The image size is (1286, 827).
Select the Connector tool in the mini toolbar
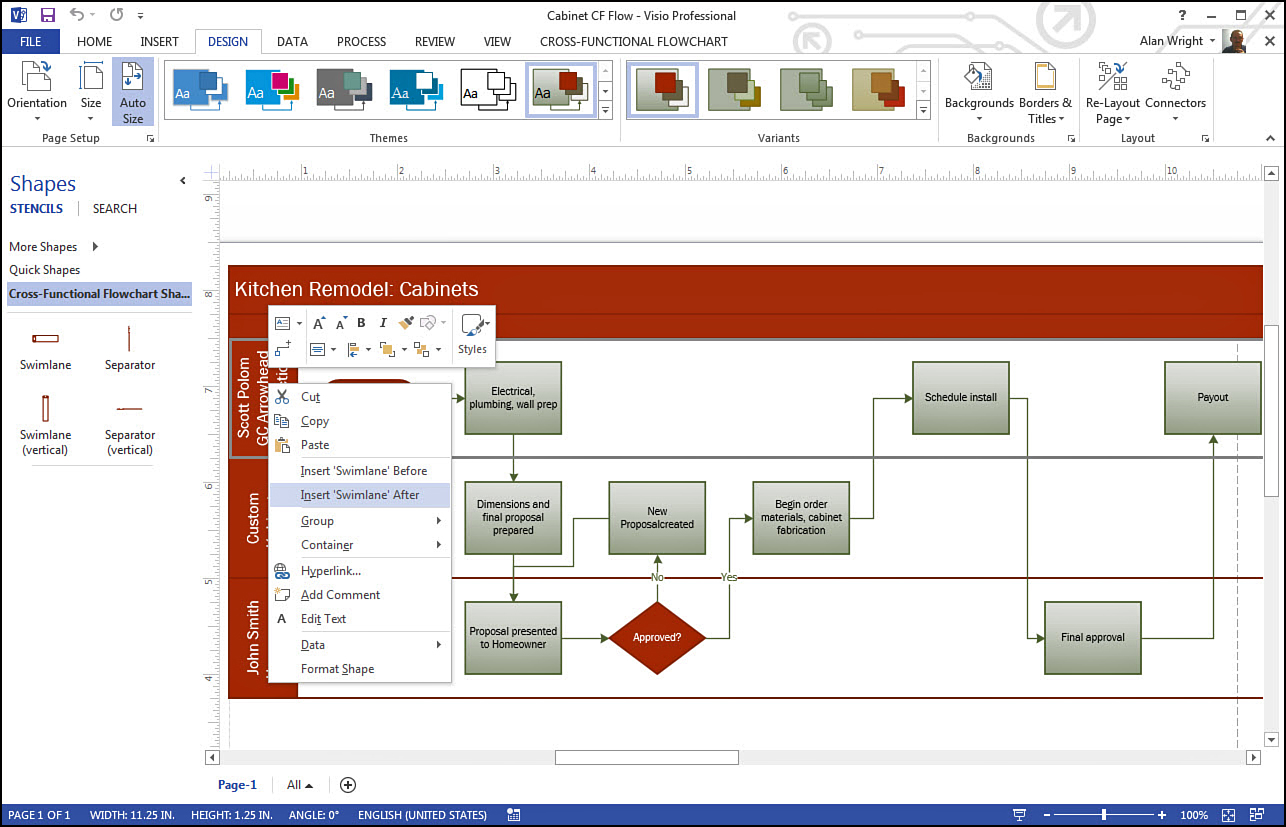(x=283, y=349)
